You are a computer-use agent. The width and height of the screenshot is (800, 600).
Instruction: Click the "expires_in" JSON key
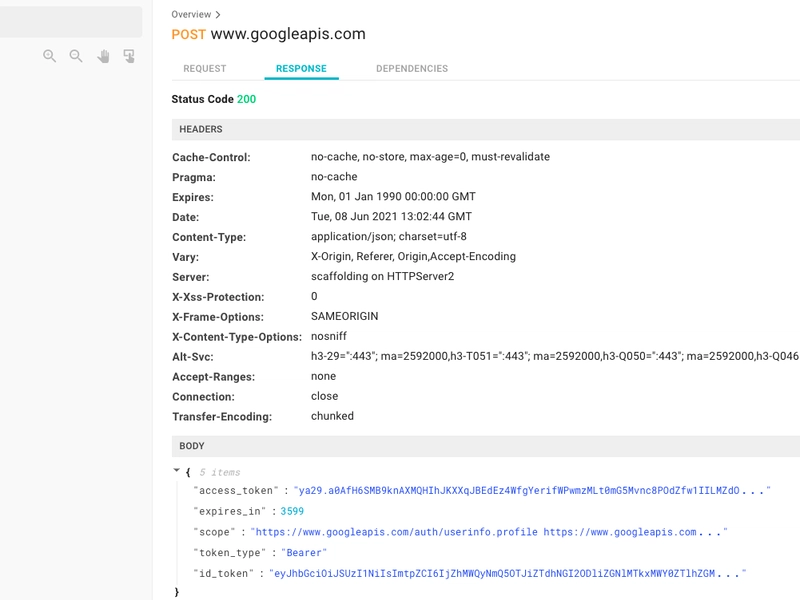[230, 511]
